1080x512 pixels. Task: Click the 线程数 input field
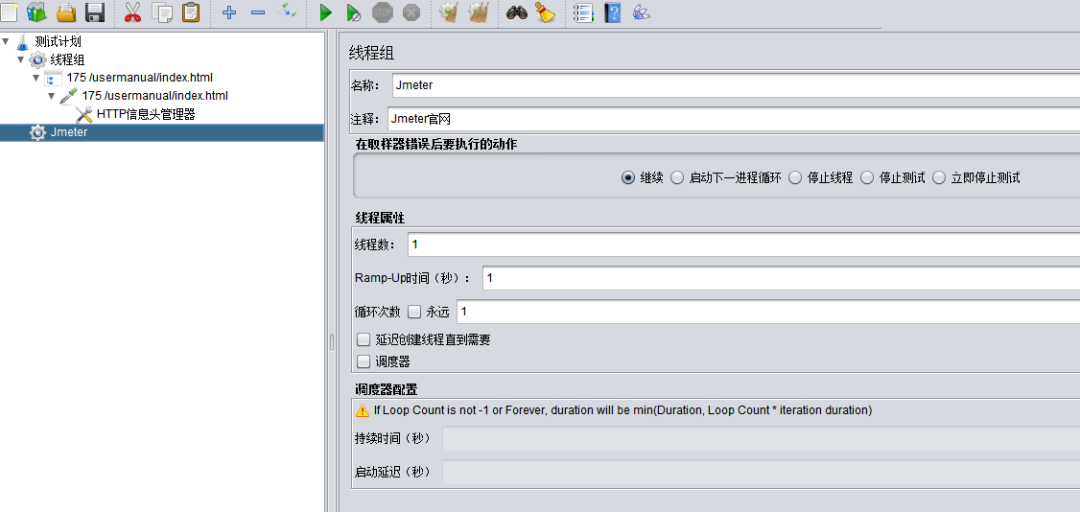[744, 245]
